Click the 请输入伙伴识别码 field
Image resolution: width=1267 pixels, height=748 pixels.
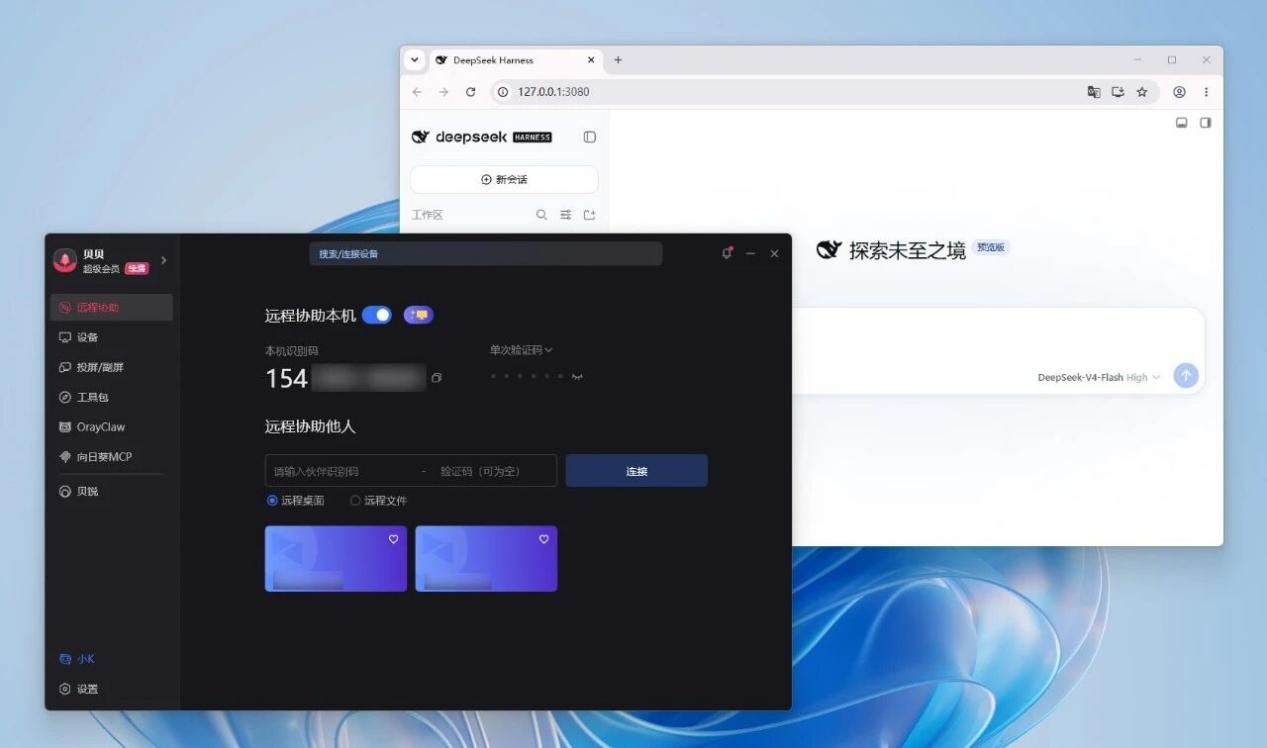340,471
